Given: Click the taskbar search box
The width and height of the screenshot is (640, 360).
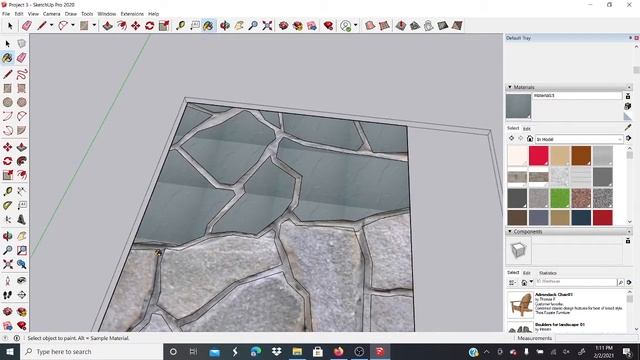Looking at the screenshot, I should (x=91, y=351).
